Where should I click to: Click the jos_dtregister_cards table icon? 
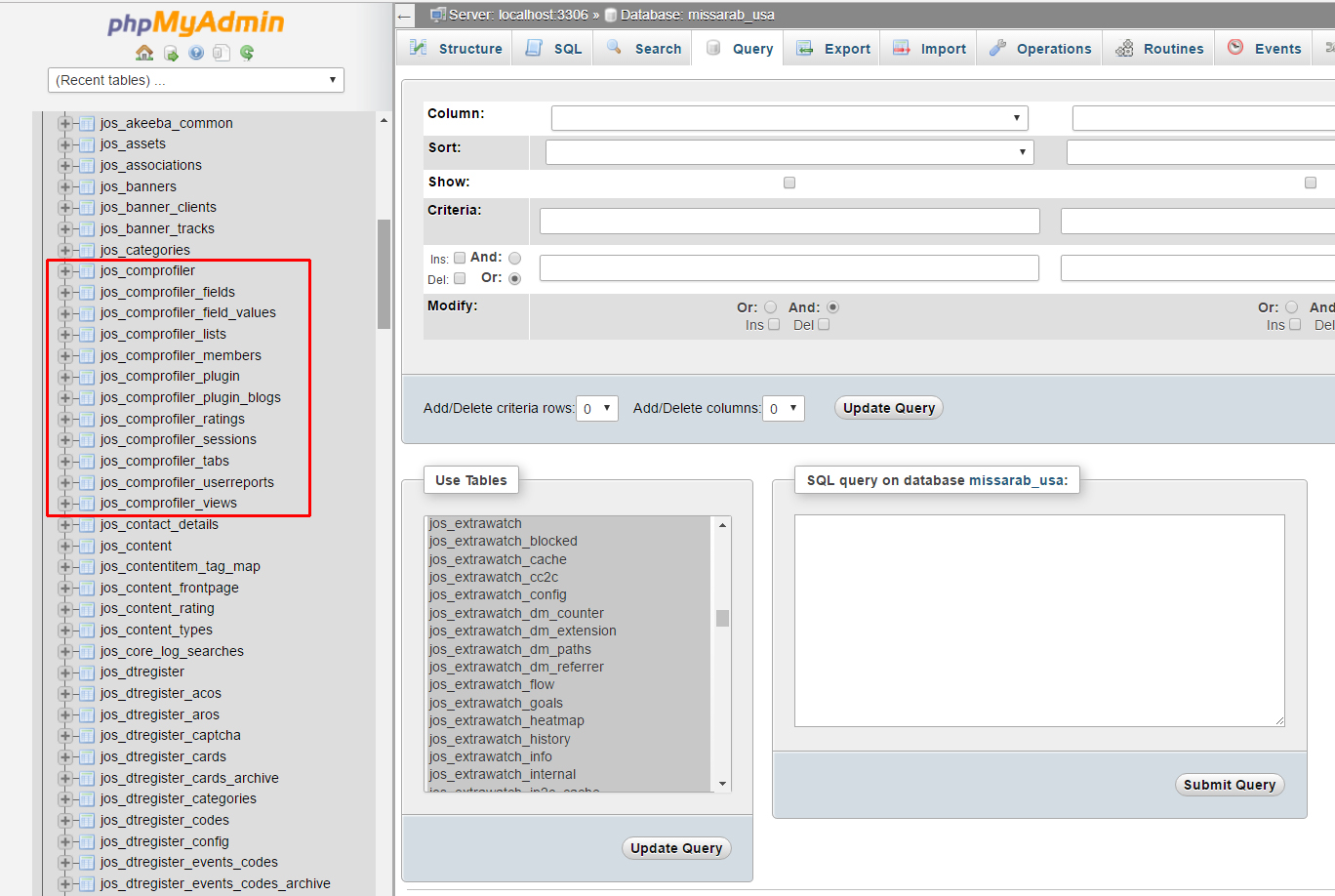[x=87, y=757]
